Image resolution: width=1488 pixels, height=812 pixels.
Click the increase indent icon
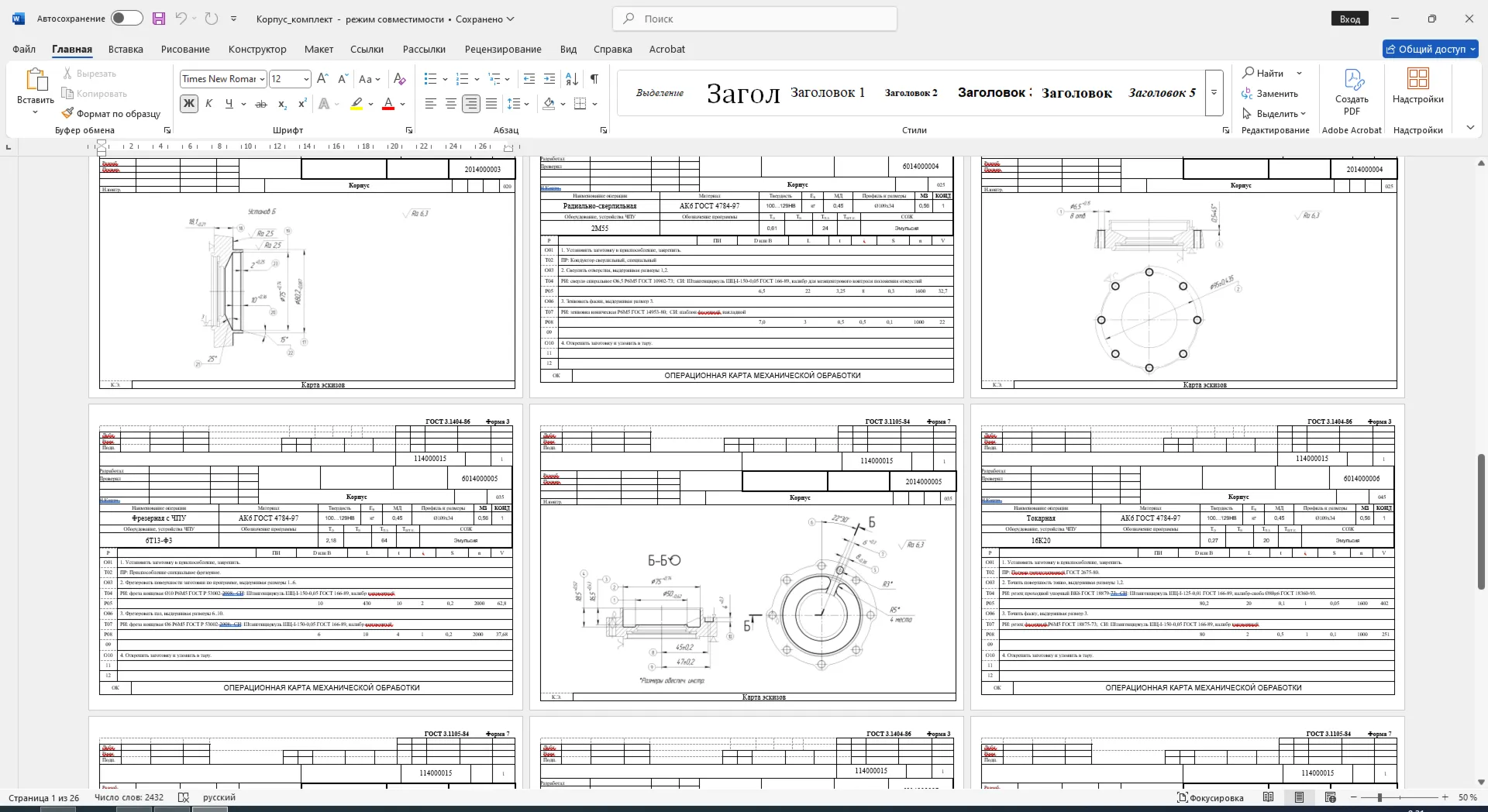click(549, 78)
